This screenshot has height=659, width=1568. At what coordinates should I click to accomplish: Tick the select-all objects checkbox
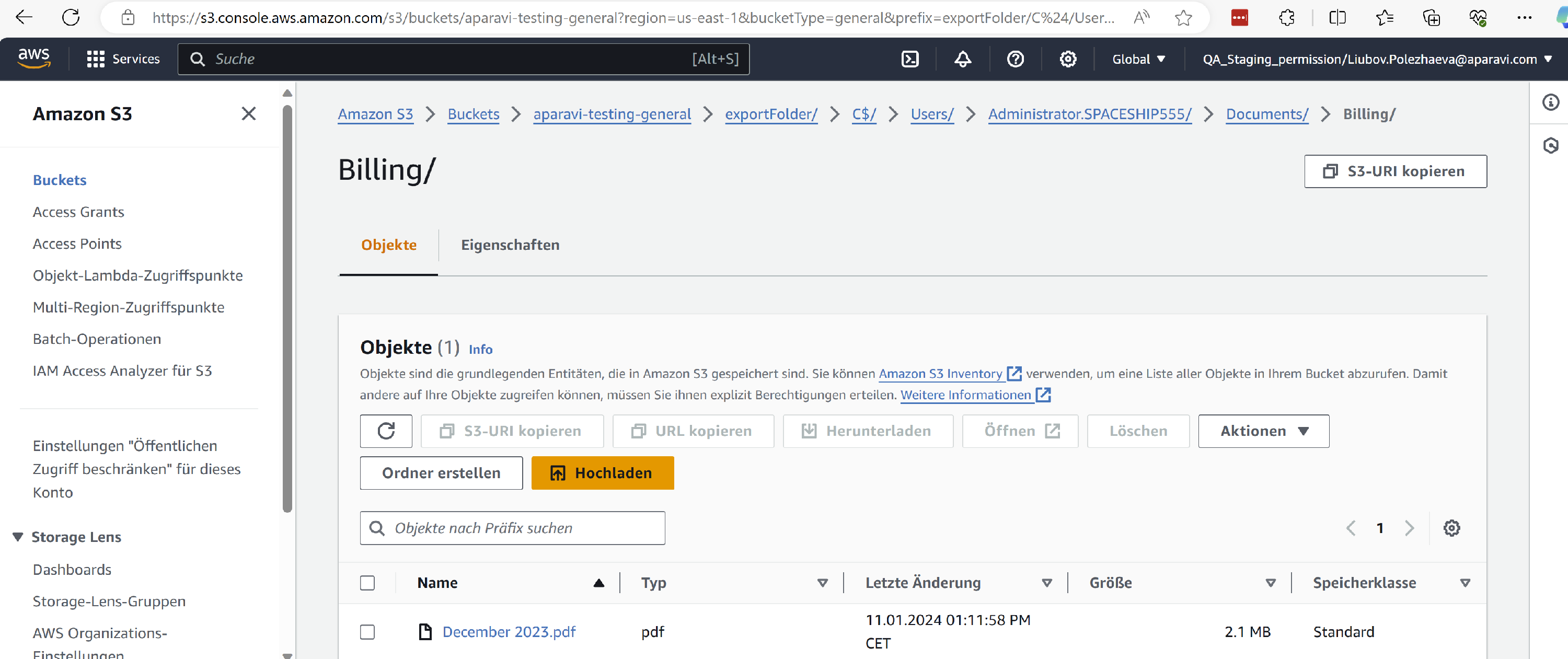(367, 582)
